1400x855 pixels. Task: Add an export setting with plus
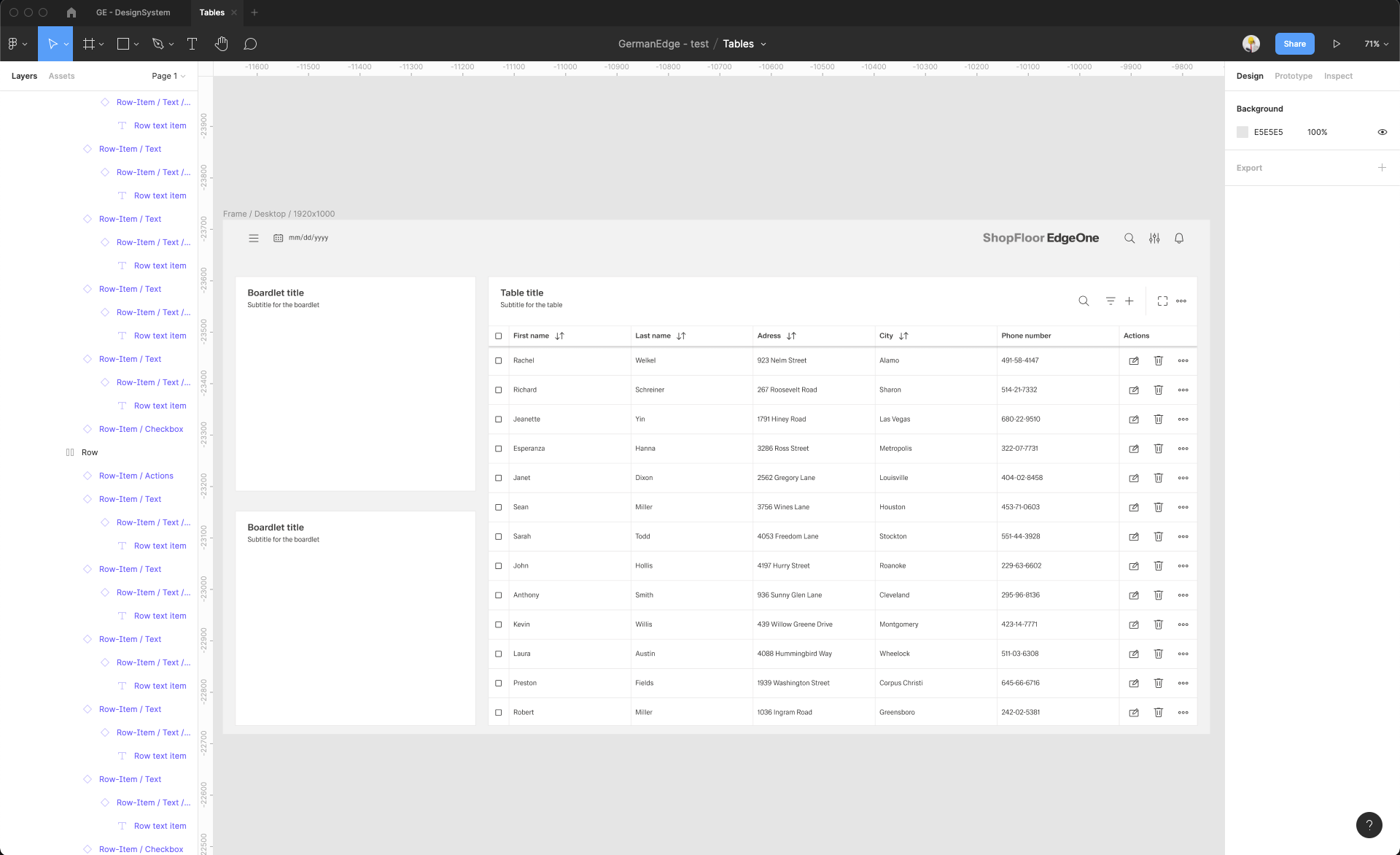1381,168
